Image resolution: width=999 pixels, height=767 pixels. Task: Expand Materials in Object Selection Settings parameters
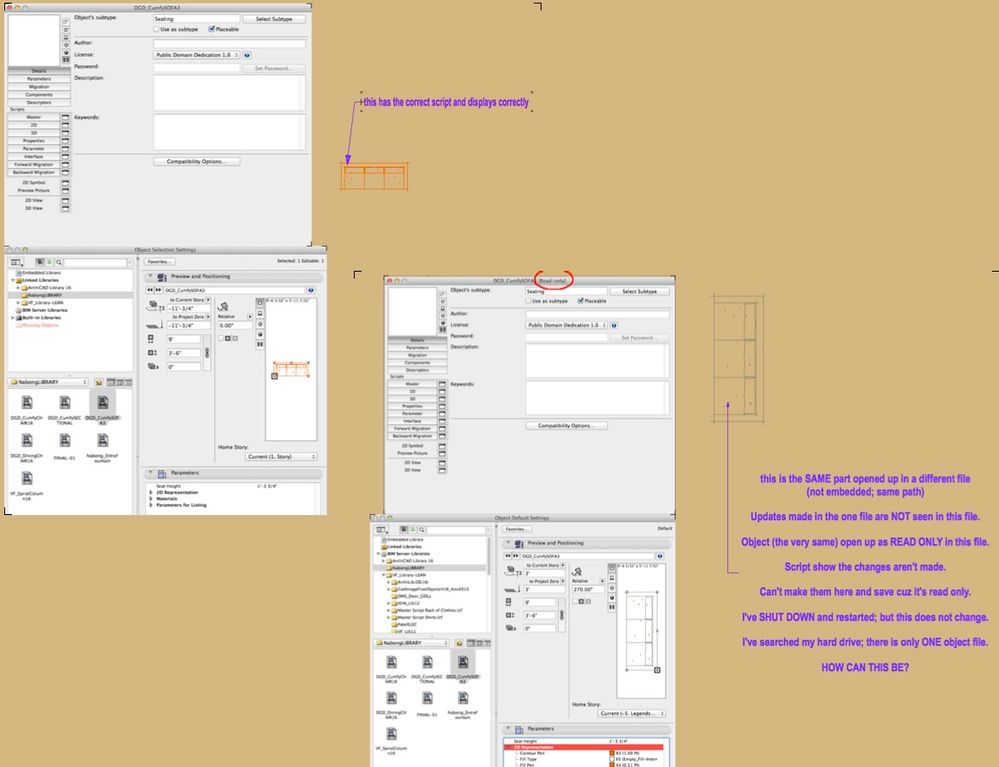[151, 498]
